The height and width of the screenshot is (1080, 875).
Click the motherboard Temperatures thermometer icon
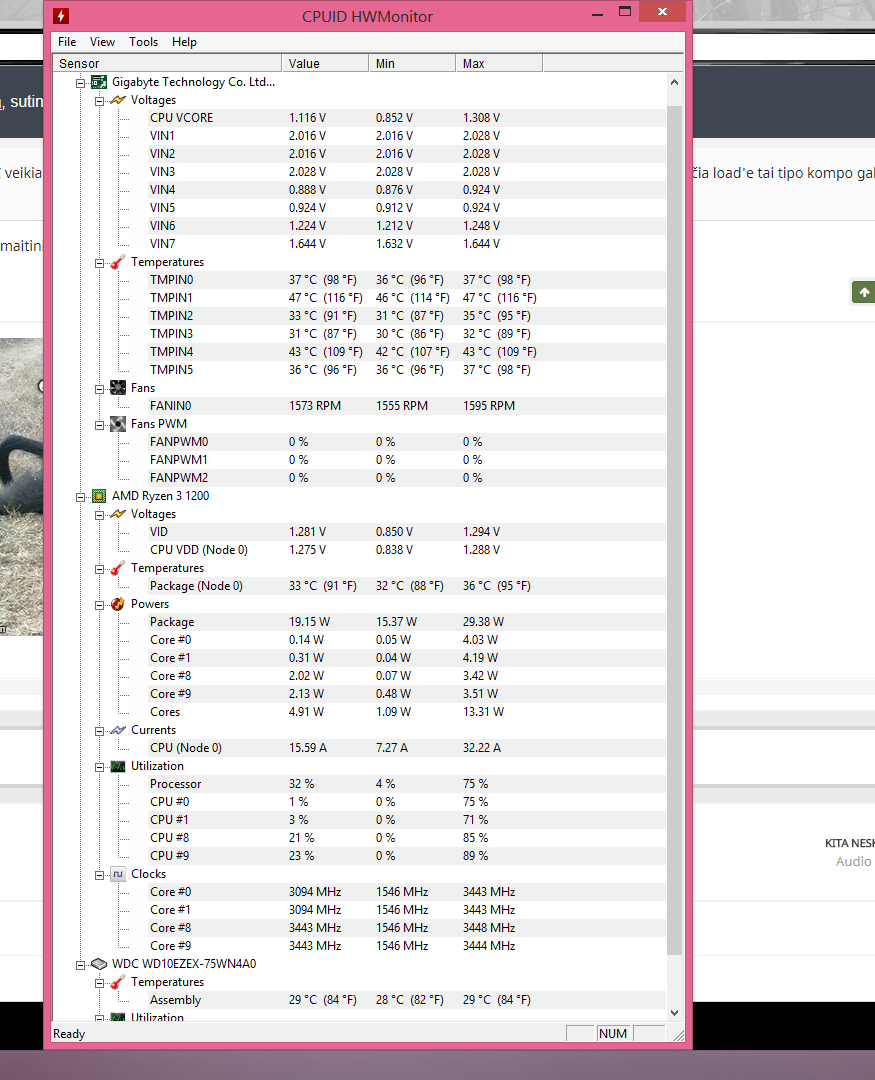pyautogui.click(x=118, y=262)
